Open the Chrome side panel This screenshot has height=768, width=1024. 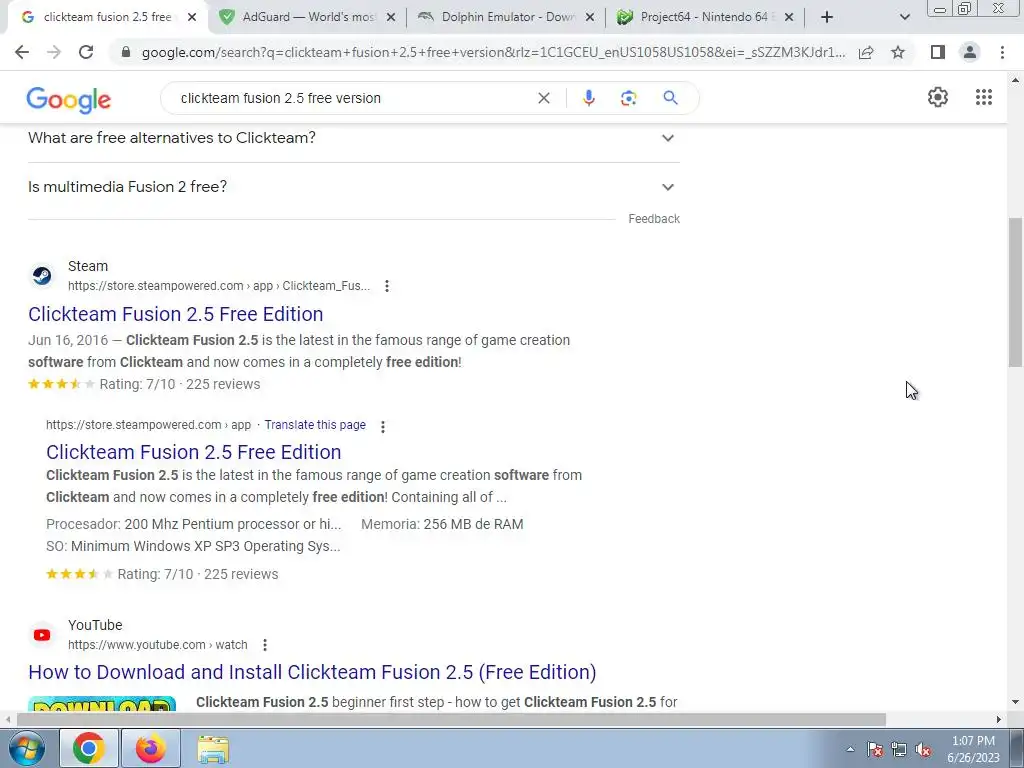[x=938, y=52]
